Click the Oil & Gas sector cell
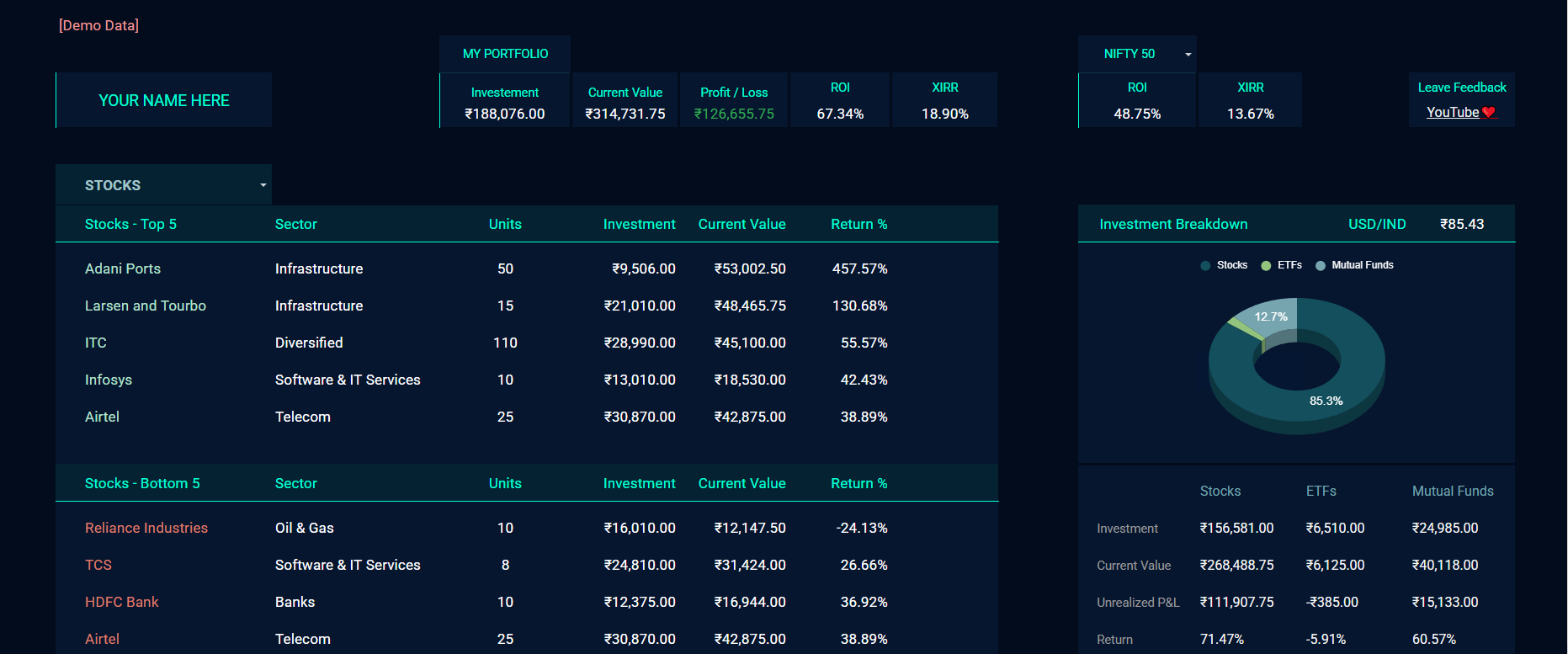The width and height of the screenshot is (1568, 654). (305, 528)
